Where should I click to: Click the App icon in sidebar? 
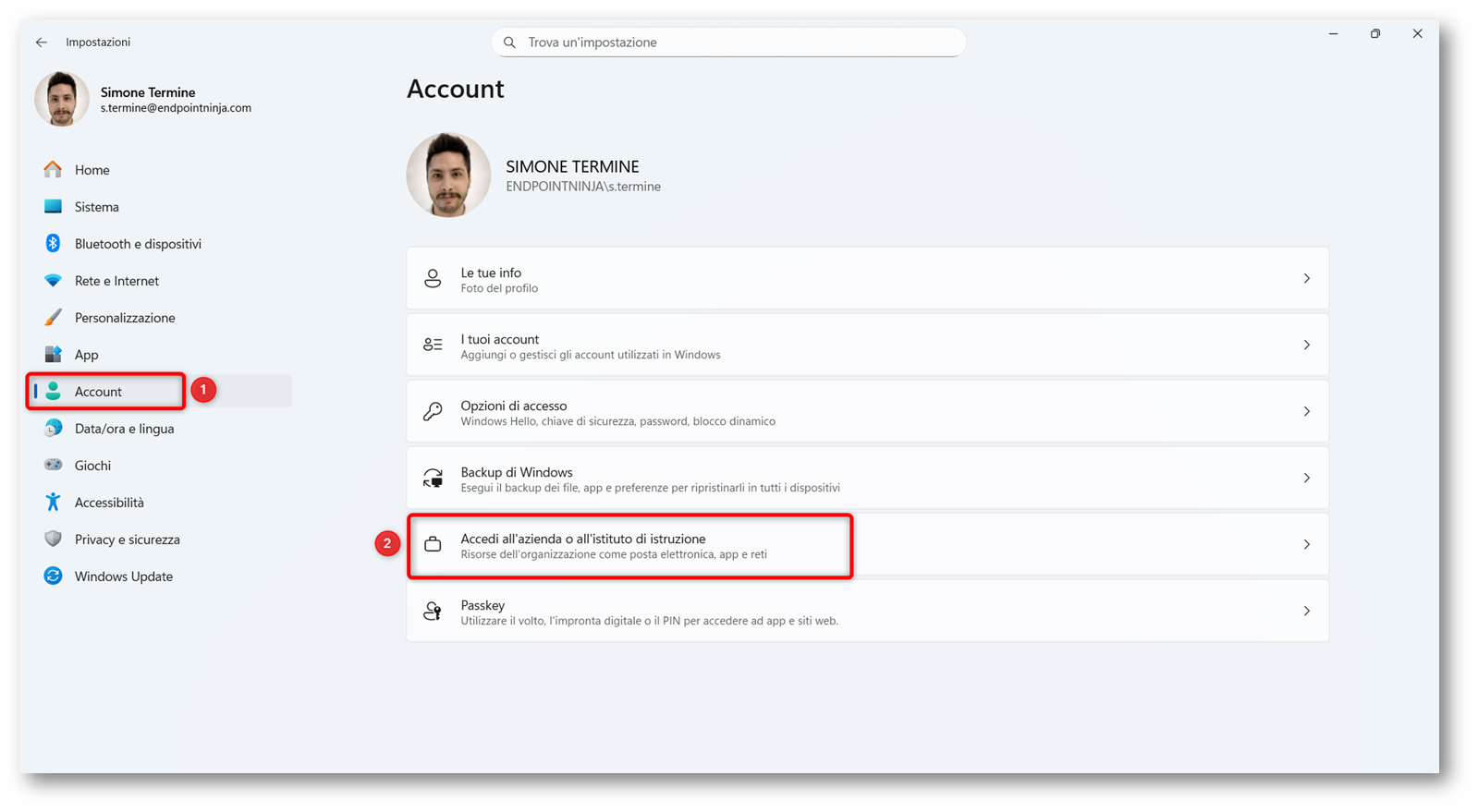coord(53,354)
